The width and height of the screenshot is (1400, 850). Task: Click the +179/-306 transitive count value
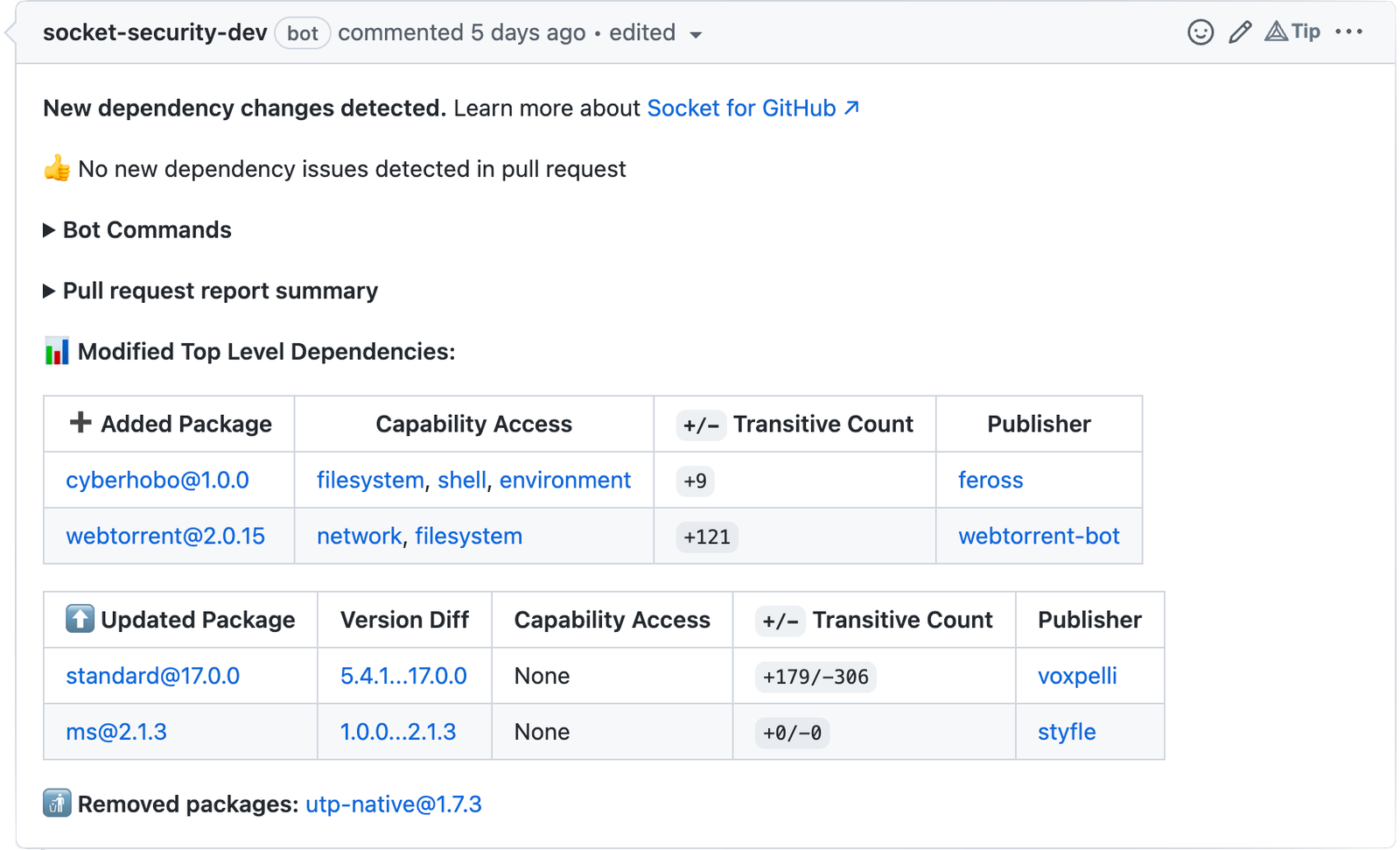tap(815, 677)
